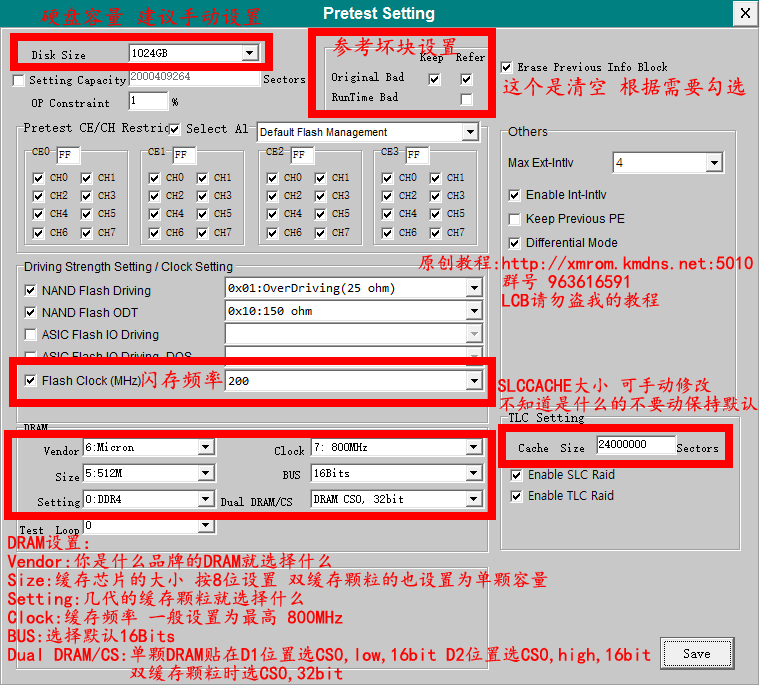Close the Pretest Setting dialog
Image resolution: width=760 pixels, height=686 pixels.
[x=744, y=13]
